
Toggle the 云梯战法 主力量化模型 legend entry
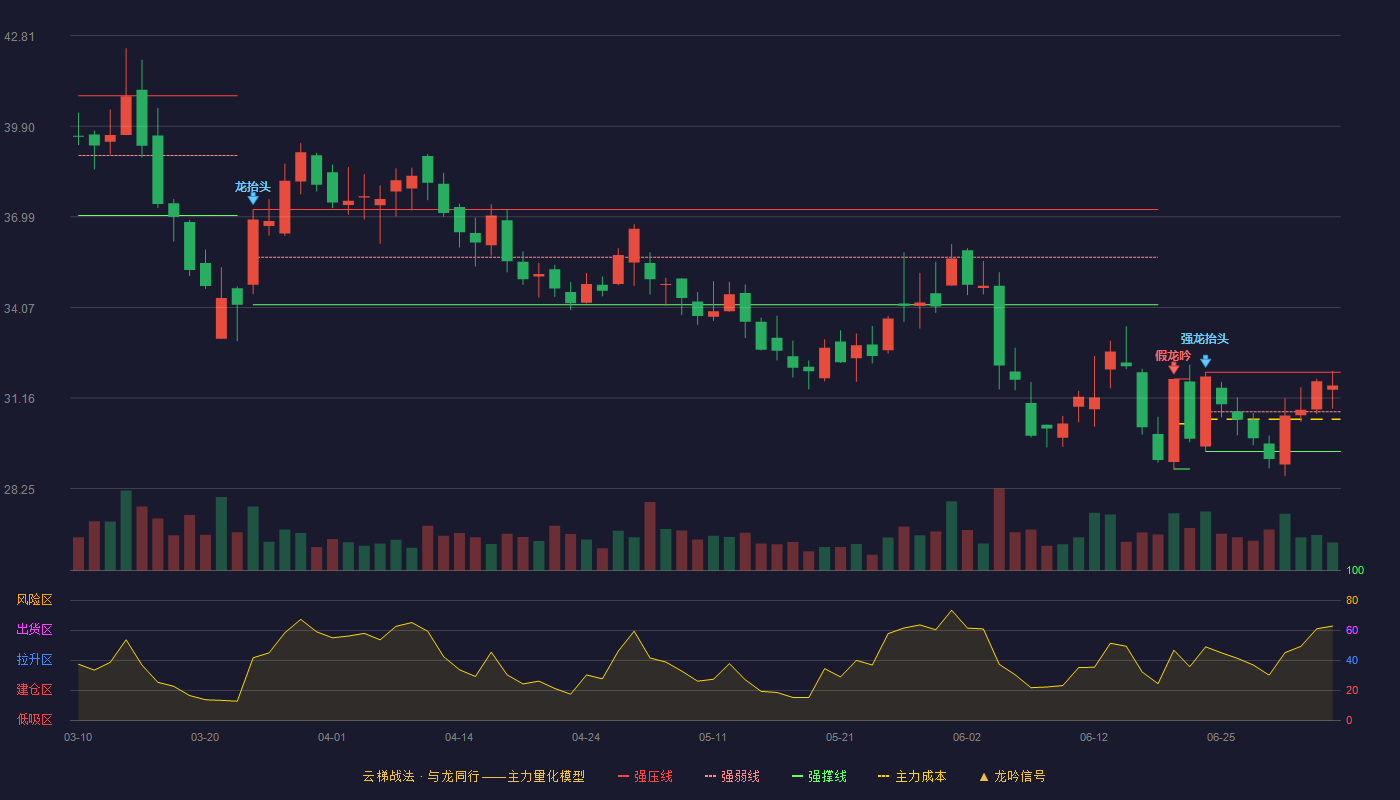473,776
